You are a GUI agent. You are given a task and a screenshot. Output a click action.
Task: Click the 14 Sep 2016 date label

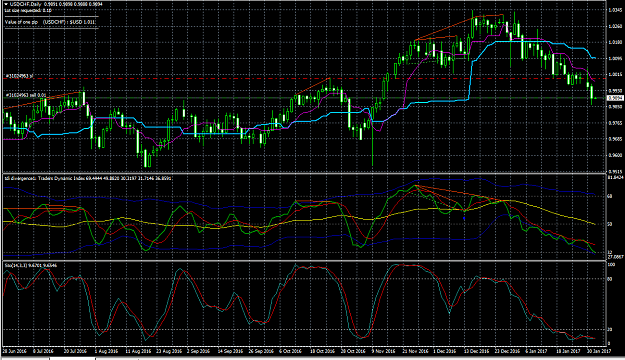pos(231,351)
